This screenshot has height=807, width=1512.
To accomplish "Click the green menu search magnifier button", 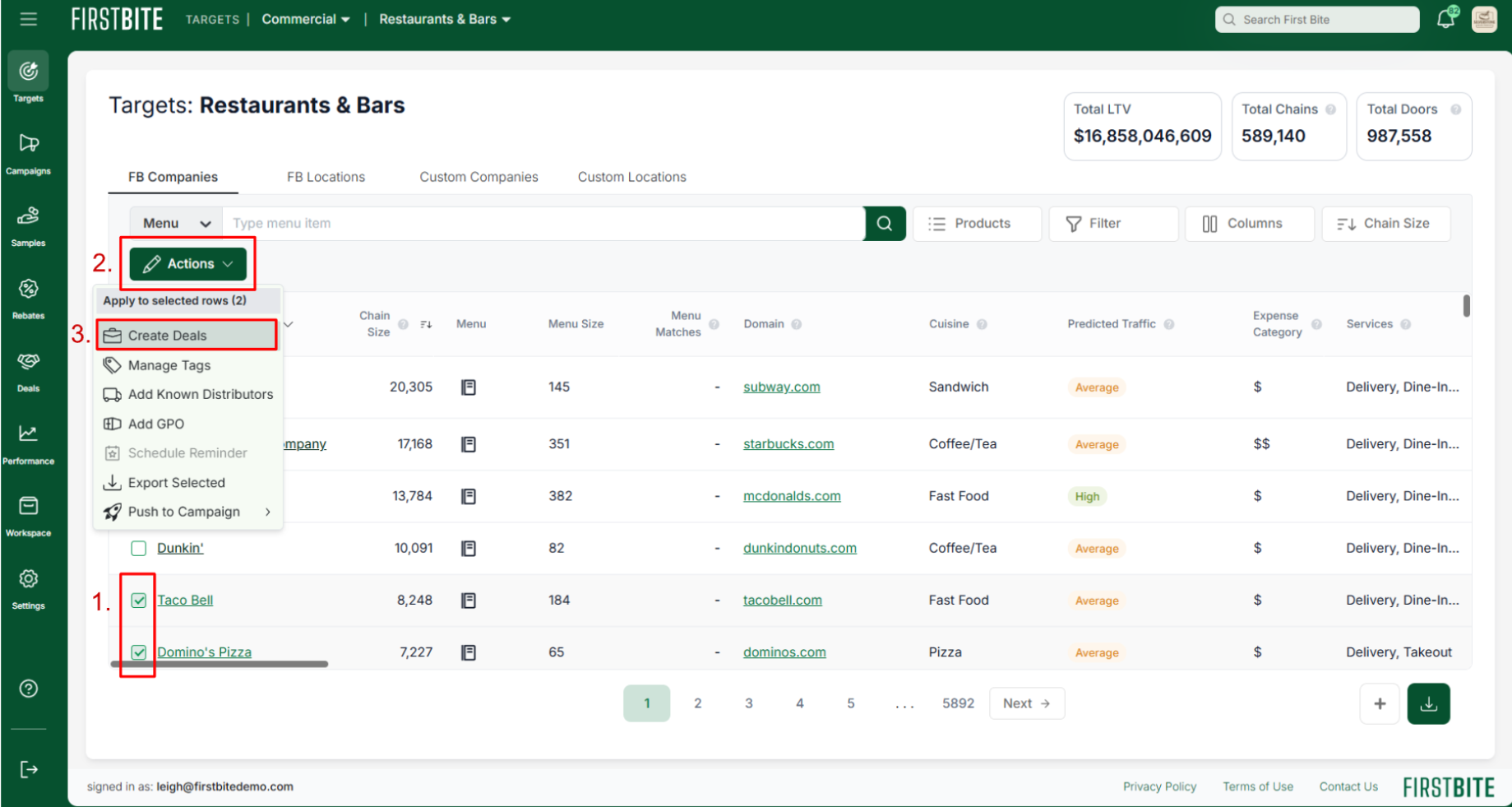I will (x=885, y=224).
